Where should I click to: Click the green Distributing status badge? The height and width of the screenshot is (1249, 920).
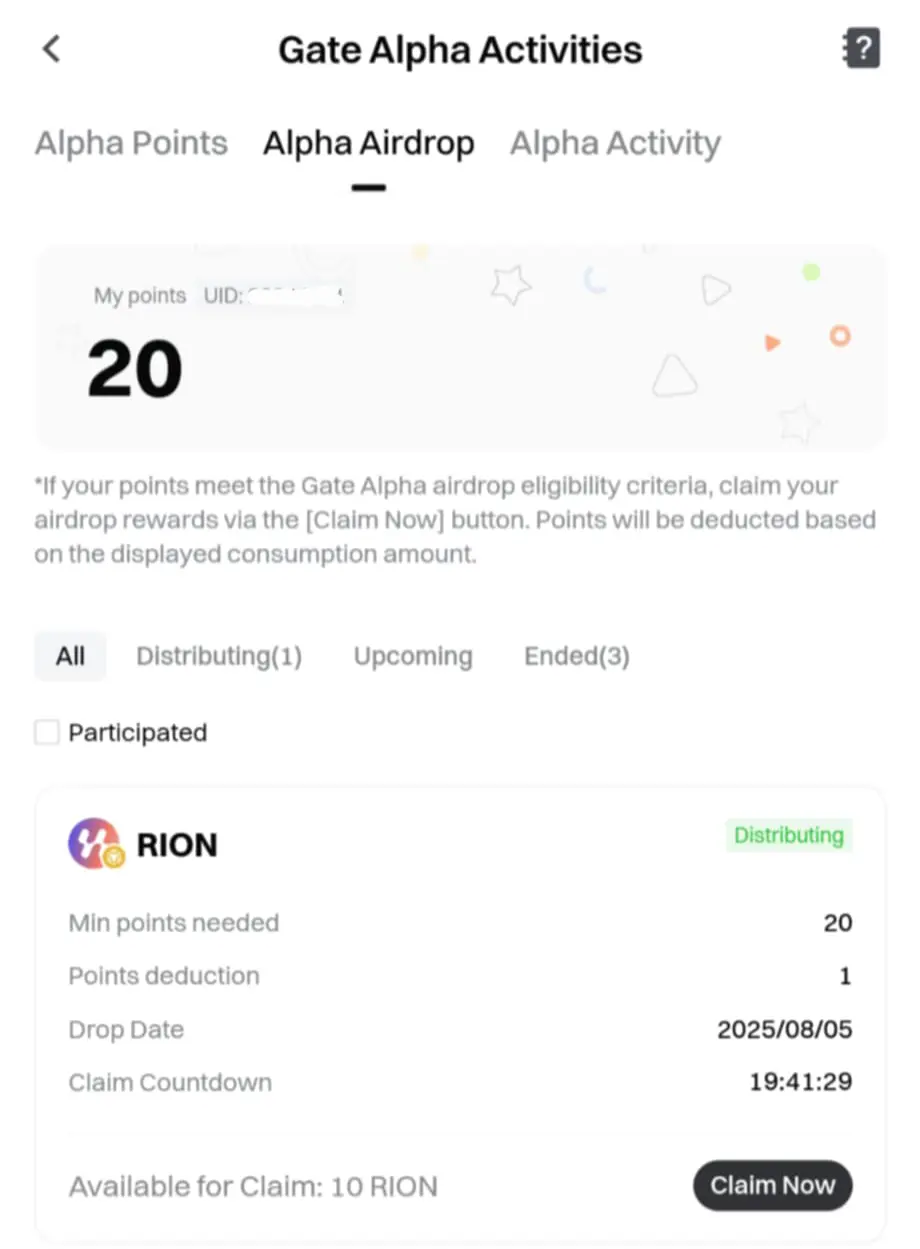tap(789, 835)
